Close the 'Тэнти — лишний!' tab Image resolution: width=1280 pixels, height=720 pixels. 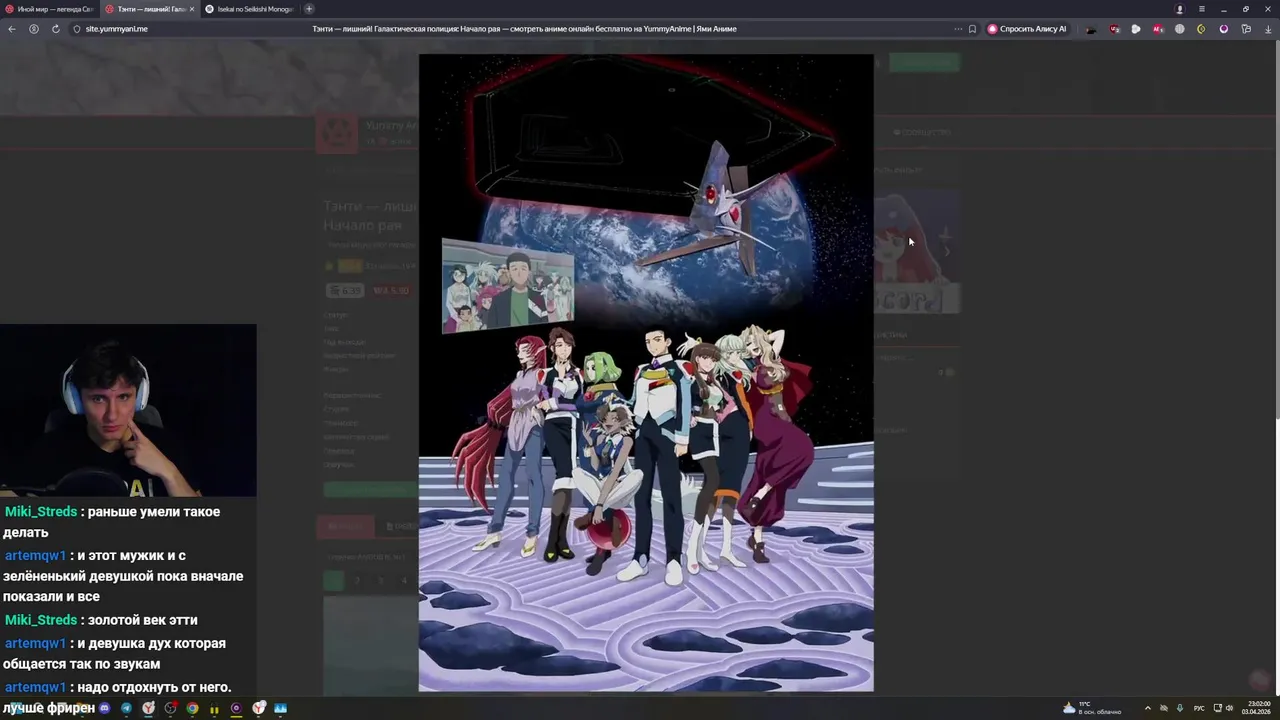(191, 9)
